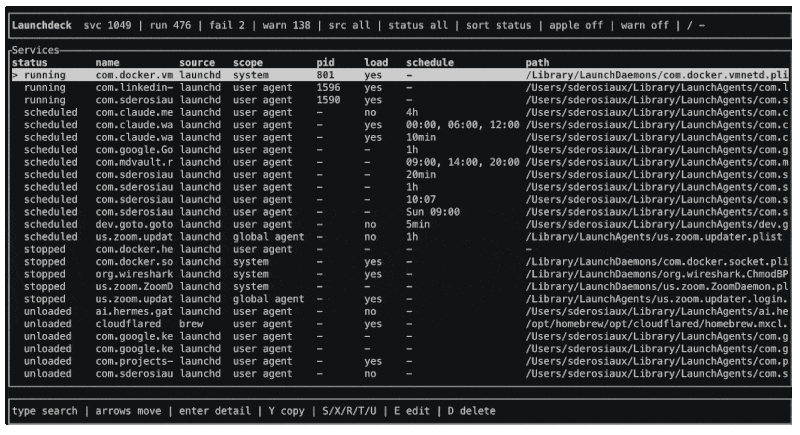Click the '10min' schedule cell
800x435 pixels.
(421, 137)
